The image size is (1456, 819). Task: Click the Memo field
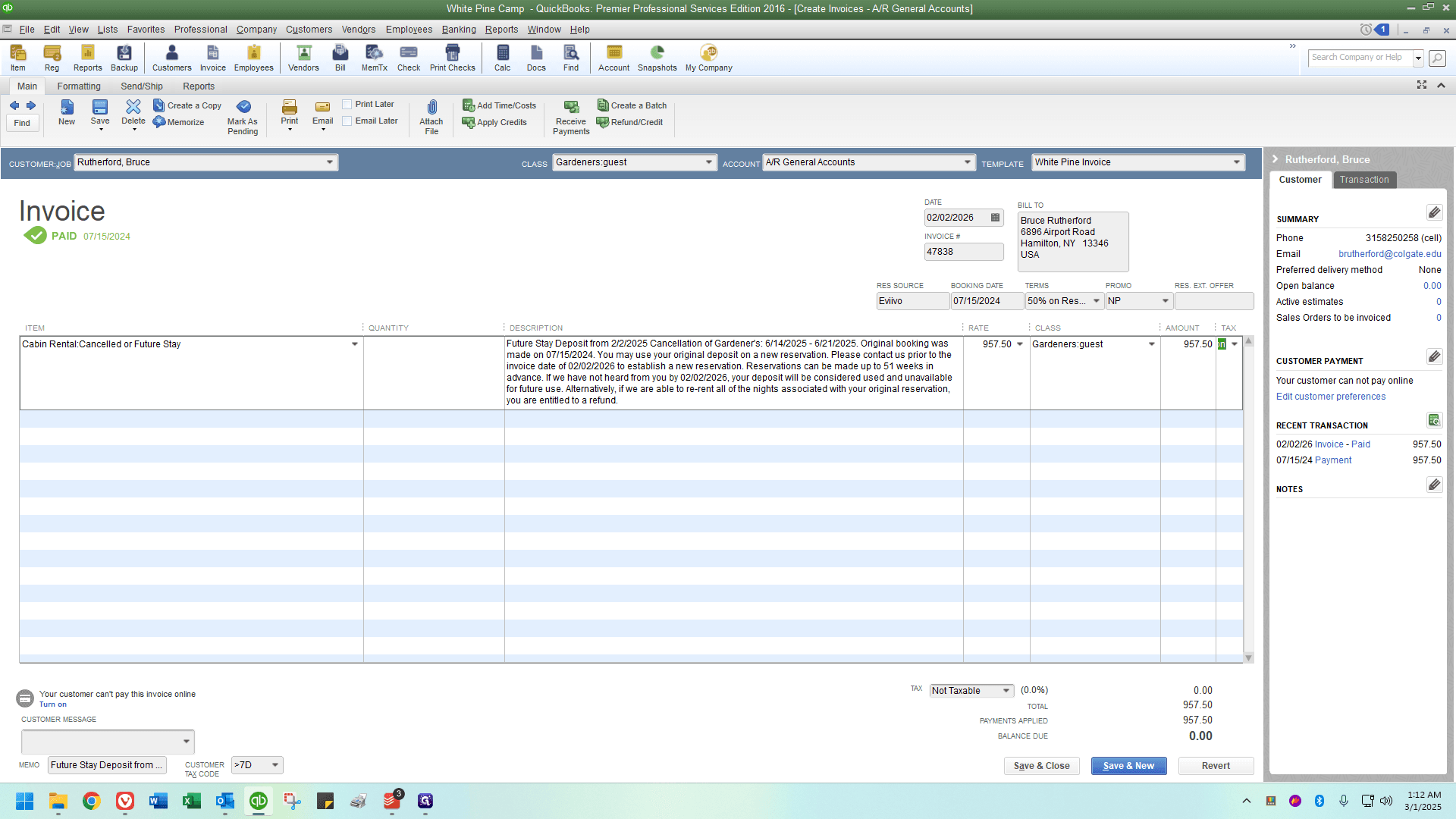107,765
